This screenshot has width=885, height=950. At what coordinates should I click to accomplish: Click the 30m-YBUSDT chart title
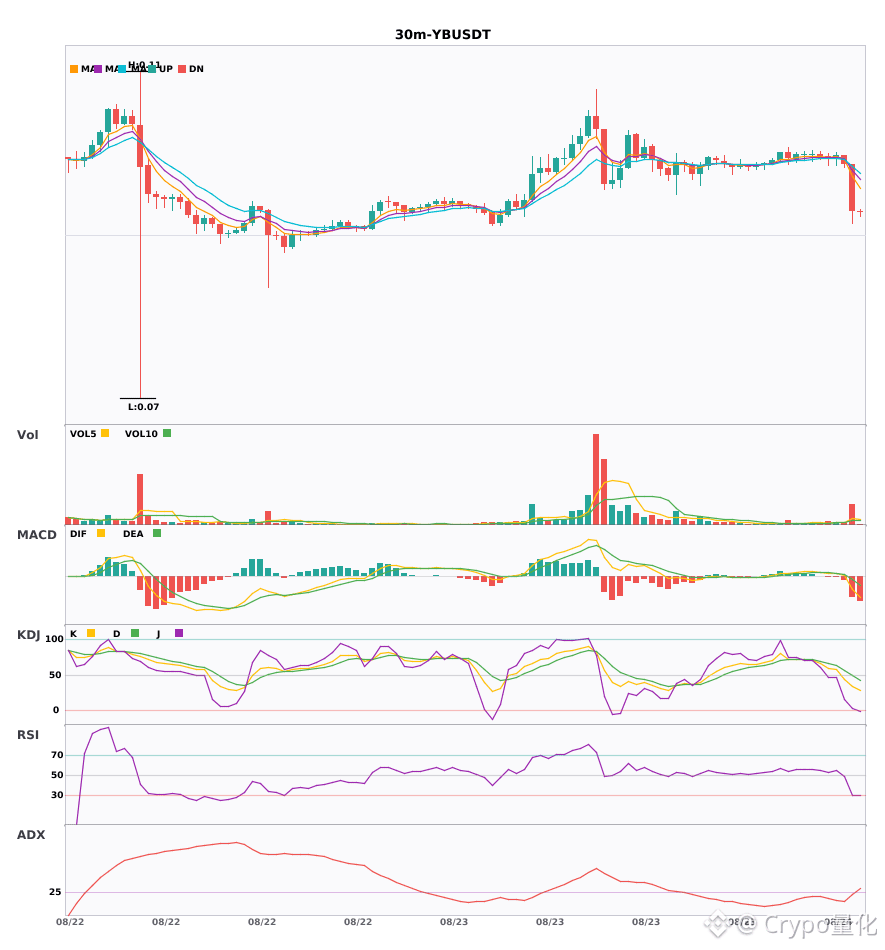click(443, 35)
